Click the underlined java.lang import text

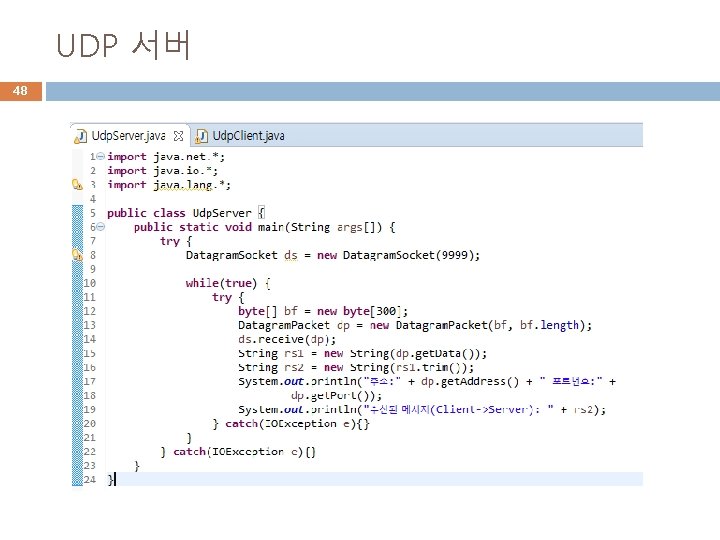point(185,185)
